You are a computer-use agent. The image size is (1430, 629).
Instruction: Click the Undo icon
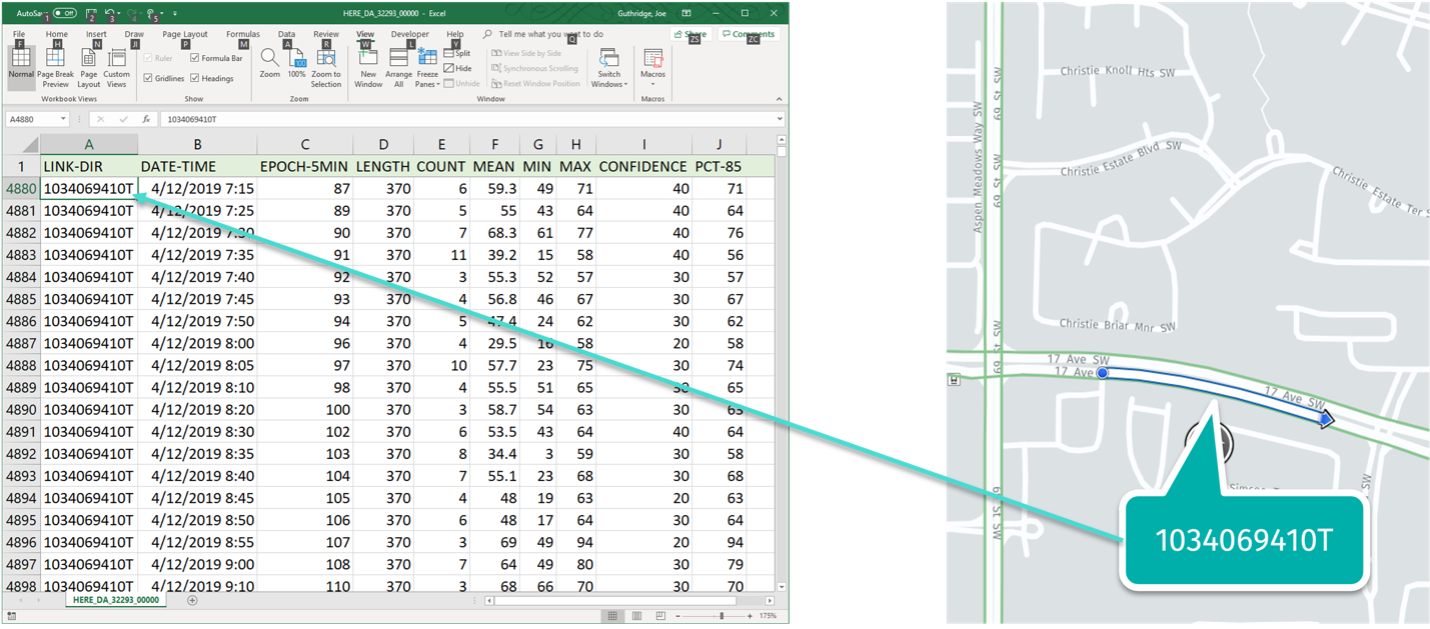[108, 13]
